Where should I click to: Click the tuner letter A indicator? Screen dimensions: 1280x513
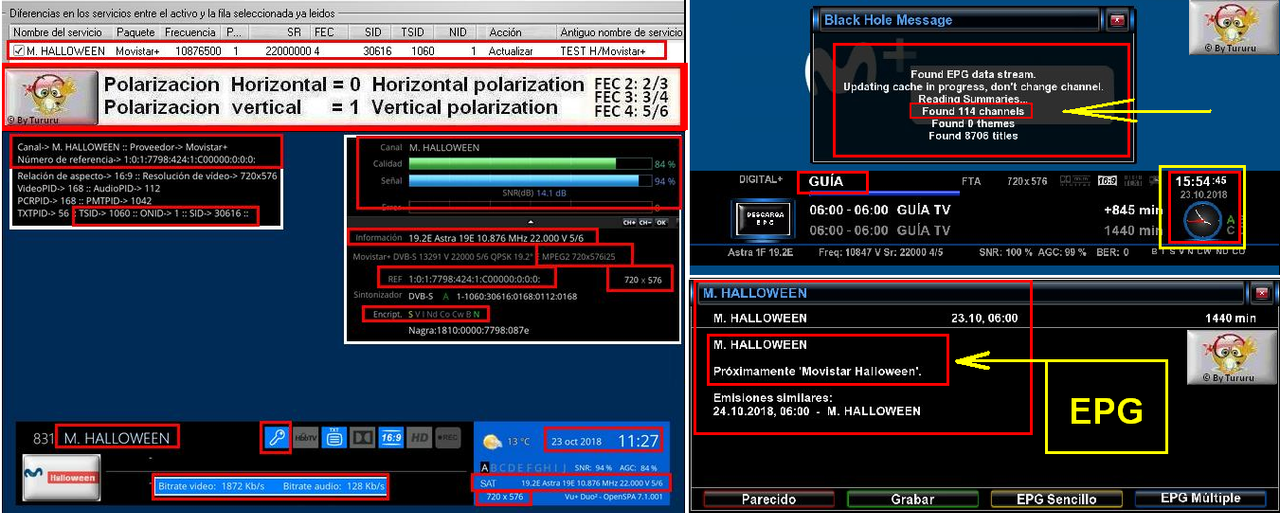coord(484,467)
